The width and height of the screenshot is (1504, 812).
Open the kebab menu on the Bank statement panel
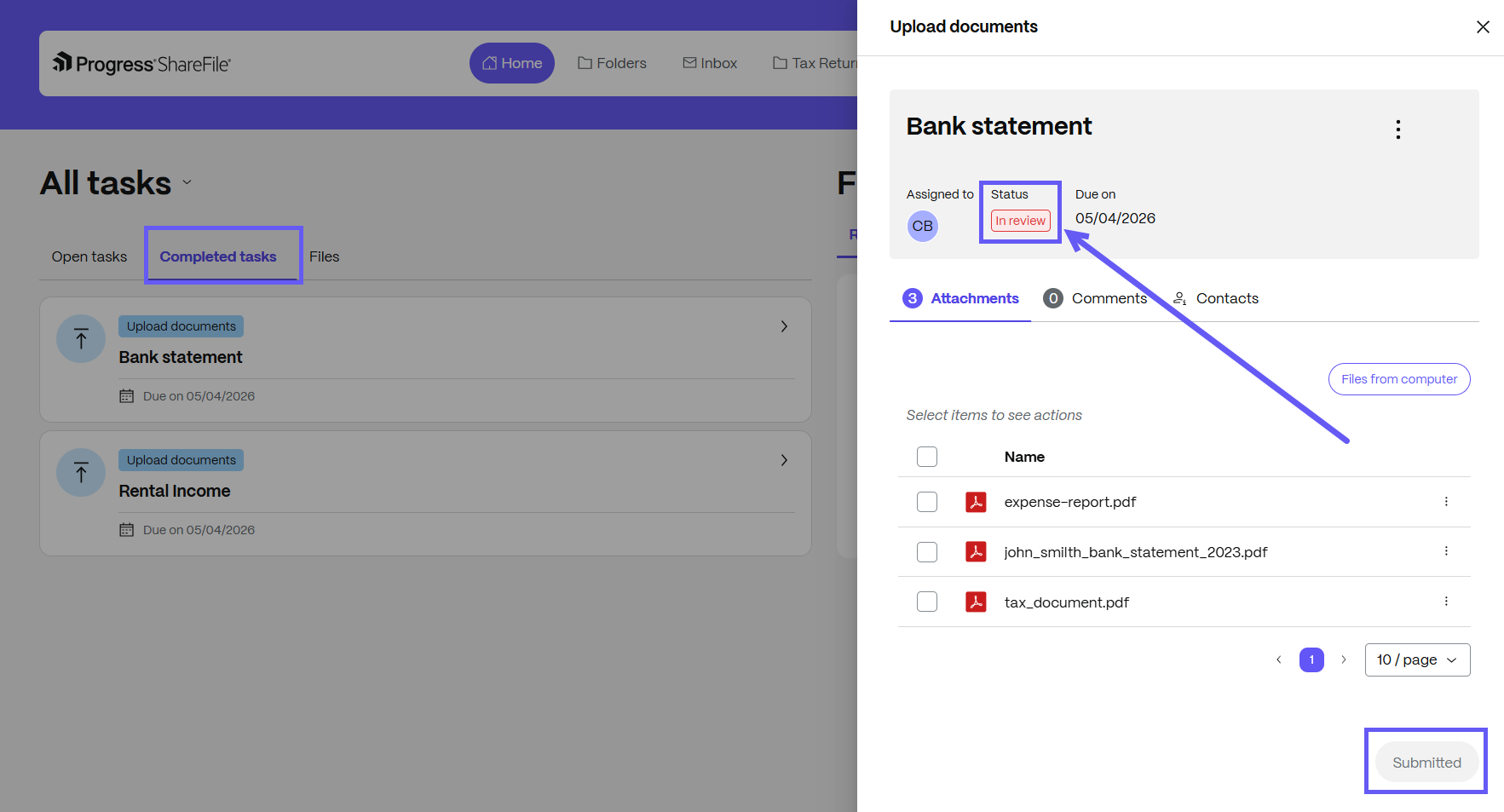[1398, 129]
